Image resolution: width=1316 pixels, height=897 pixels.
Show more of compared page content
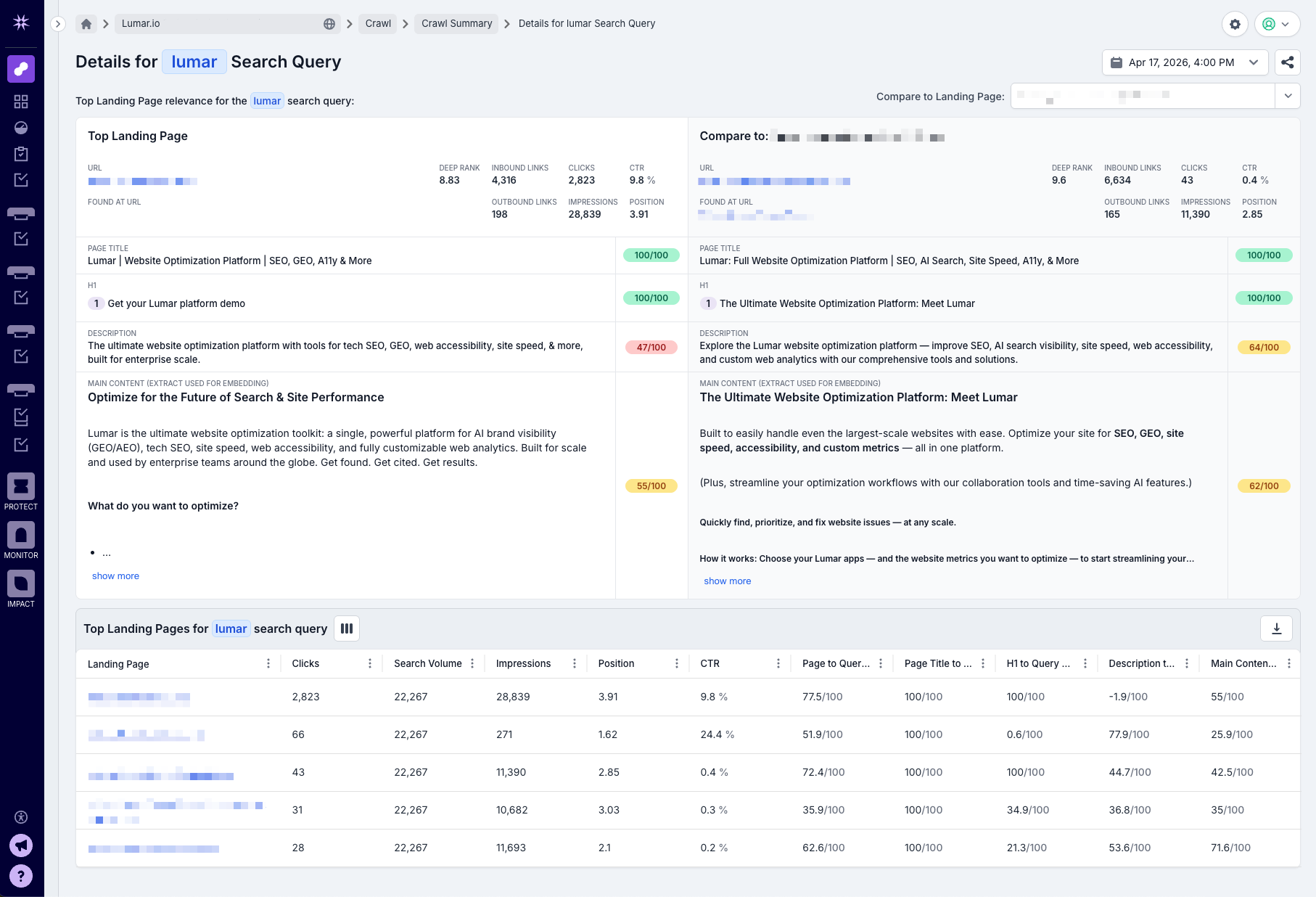click(727, 581)
